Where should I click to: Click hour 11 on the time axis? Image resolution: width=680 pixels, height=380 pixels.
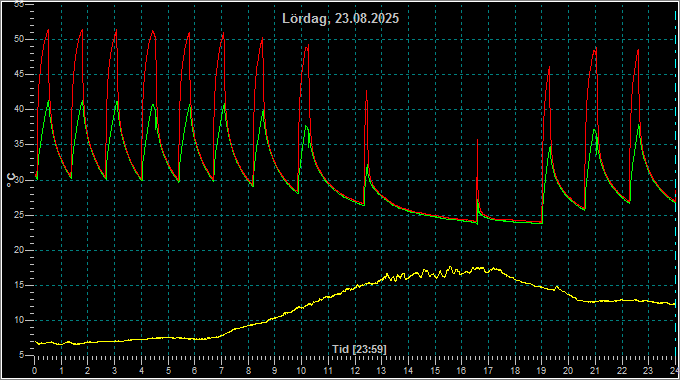(328, 371)
